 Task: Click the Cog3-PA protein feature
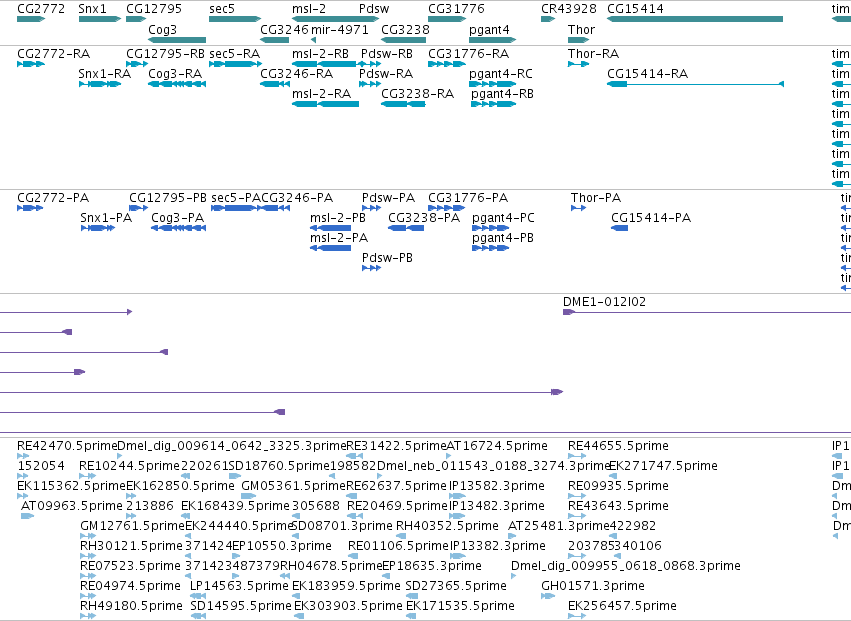[x=179, y=228]
